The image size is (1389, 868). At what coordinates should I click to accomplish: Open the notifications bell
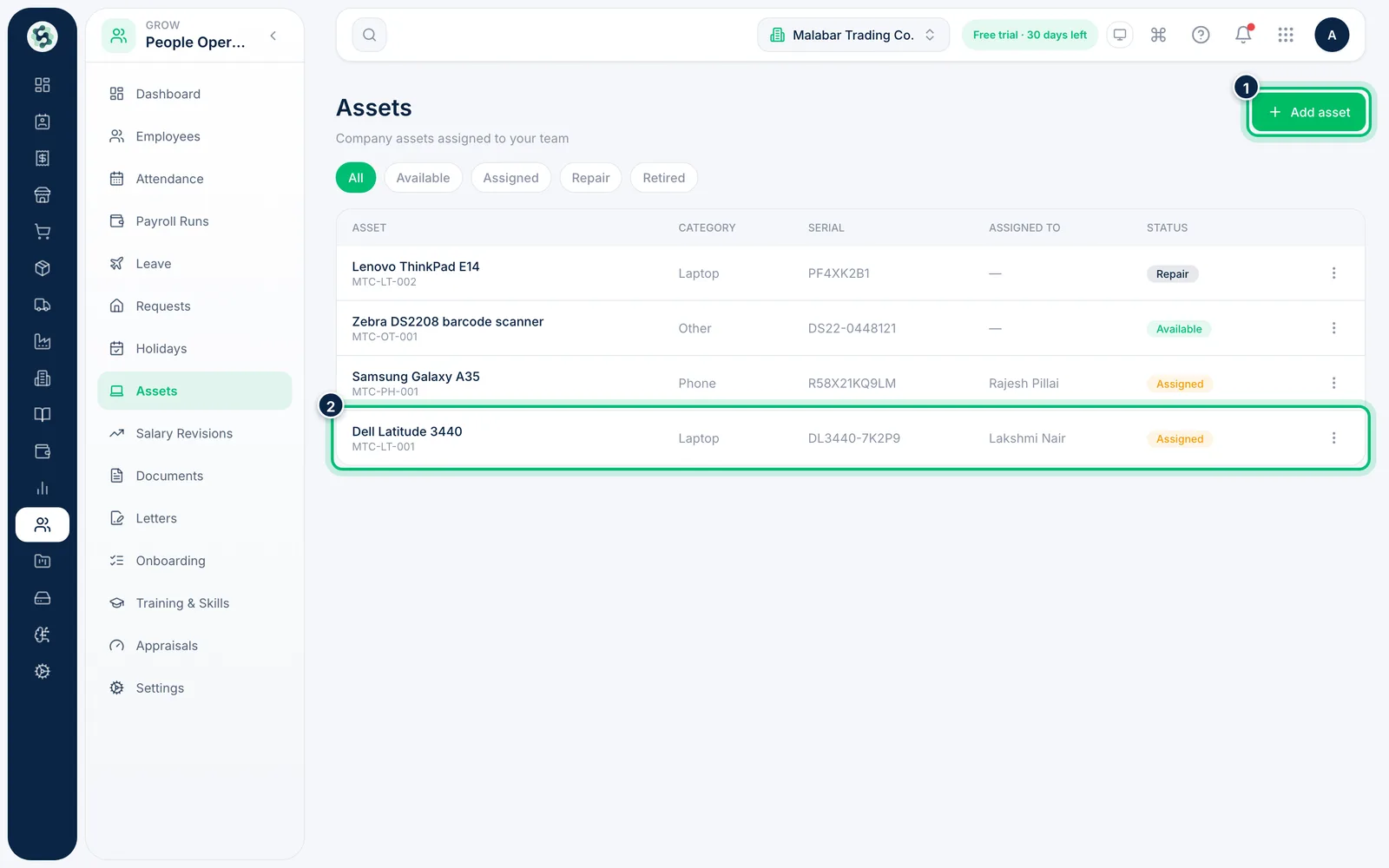[x=1243, y=35]
